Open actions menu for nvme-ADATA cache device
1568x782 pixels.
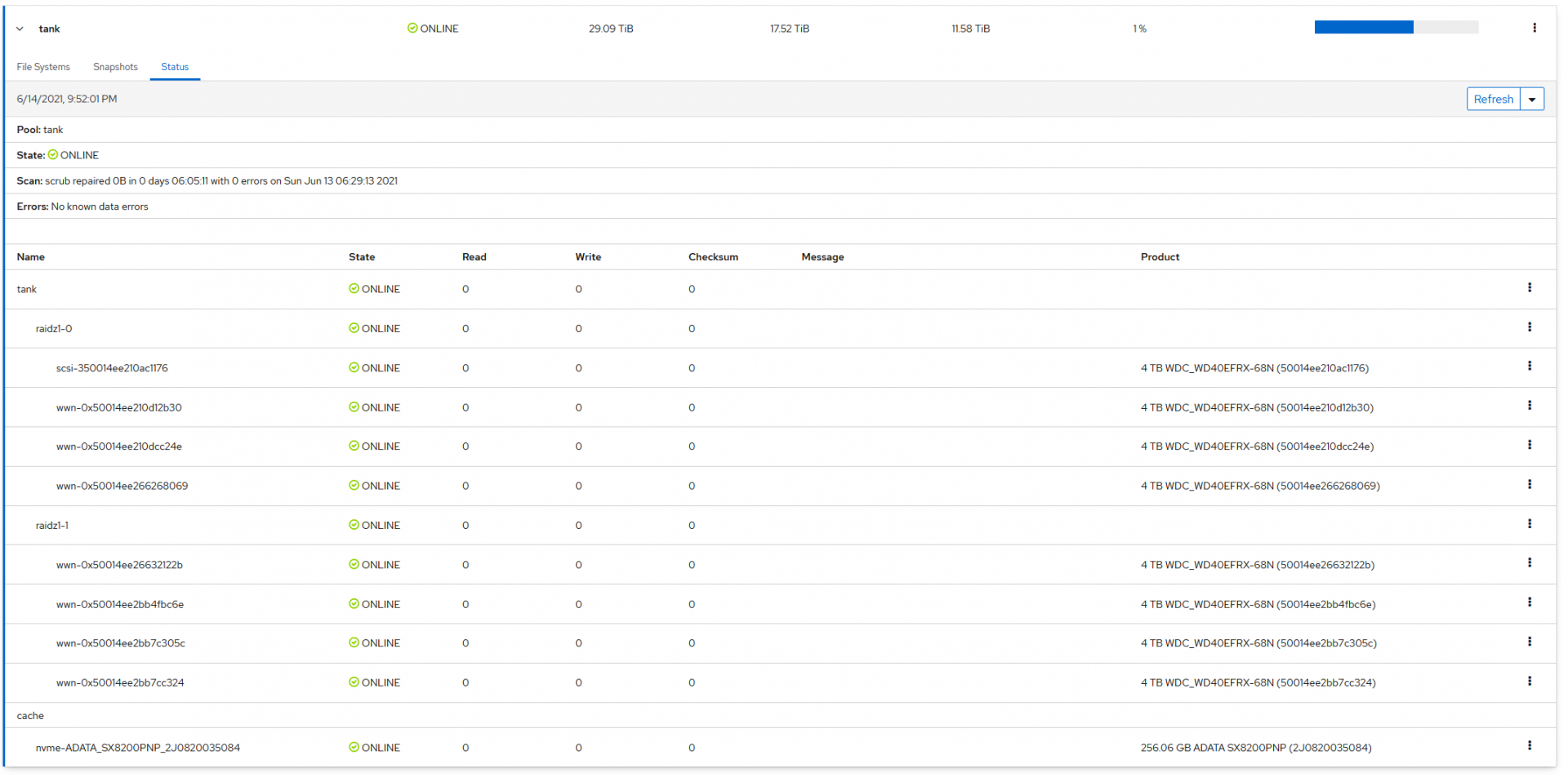1530,746
